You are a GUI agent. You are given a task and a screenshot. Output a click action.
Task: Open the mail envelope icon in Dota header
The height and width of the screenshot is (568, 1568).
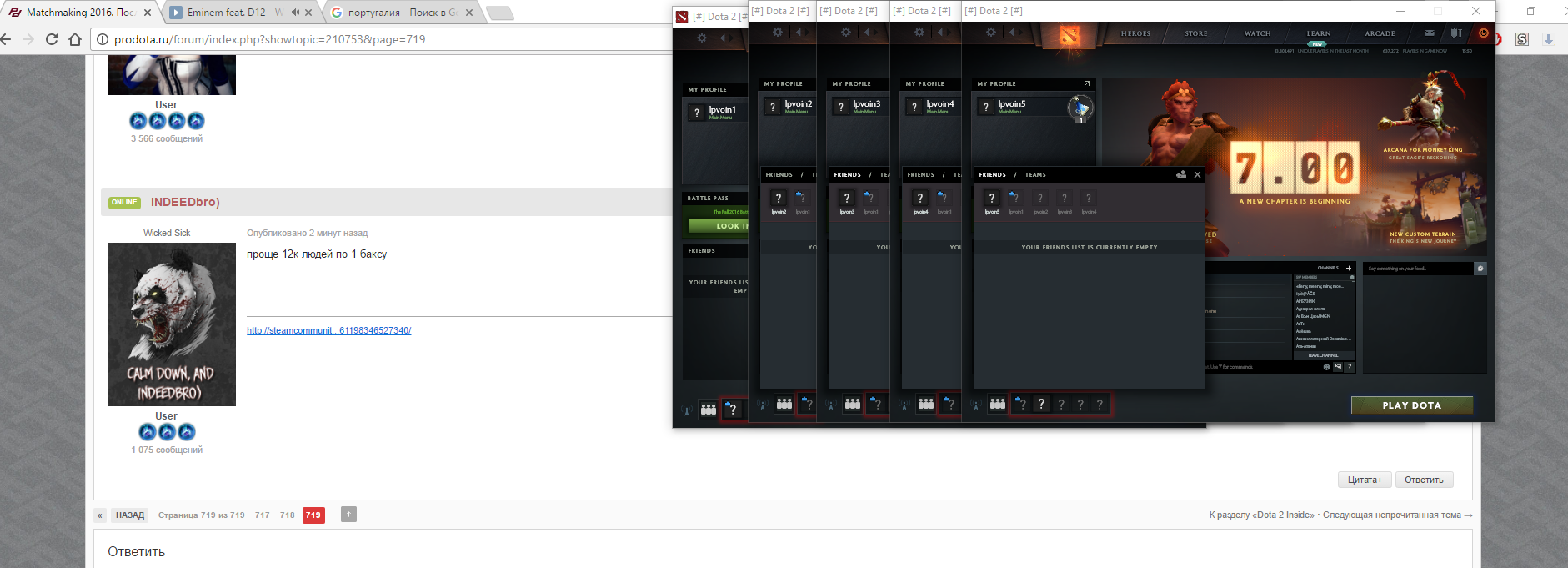click(1430, 33)
